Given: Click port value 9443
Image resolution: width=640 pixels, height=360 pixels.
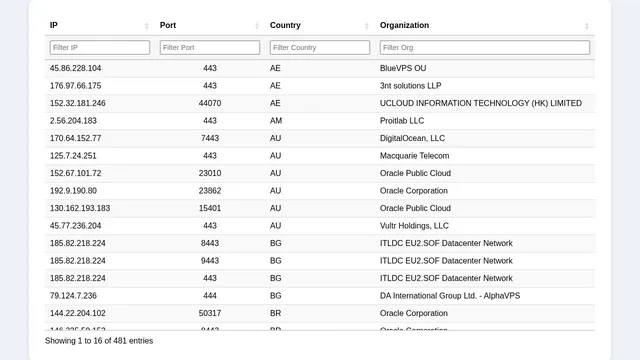Looking at the screenshot, I should coord(210,261).
